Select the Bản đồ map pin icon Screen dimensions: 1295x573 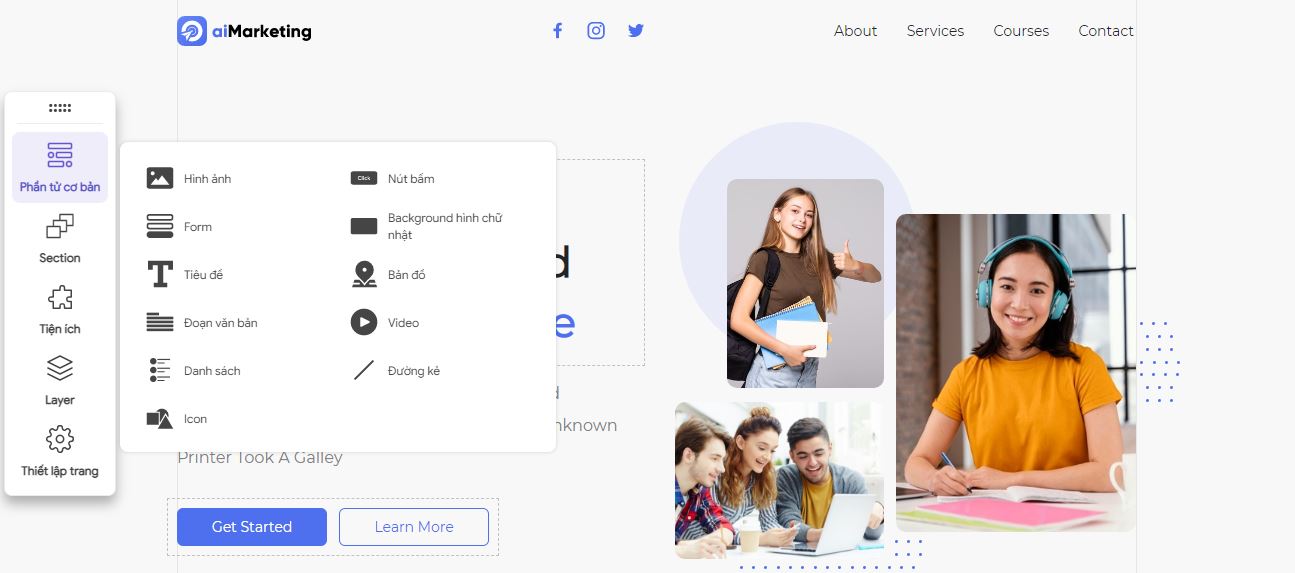pos(364,275)
